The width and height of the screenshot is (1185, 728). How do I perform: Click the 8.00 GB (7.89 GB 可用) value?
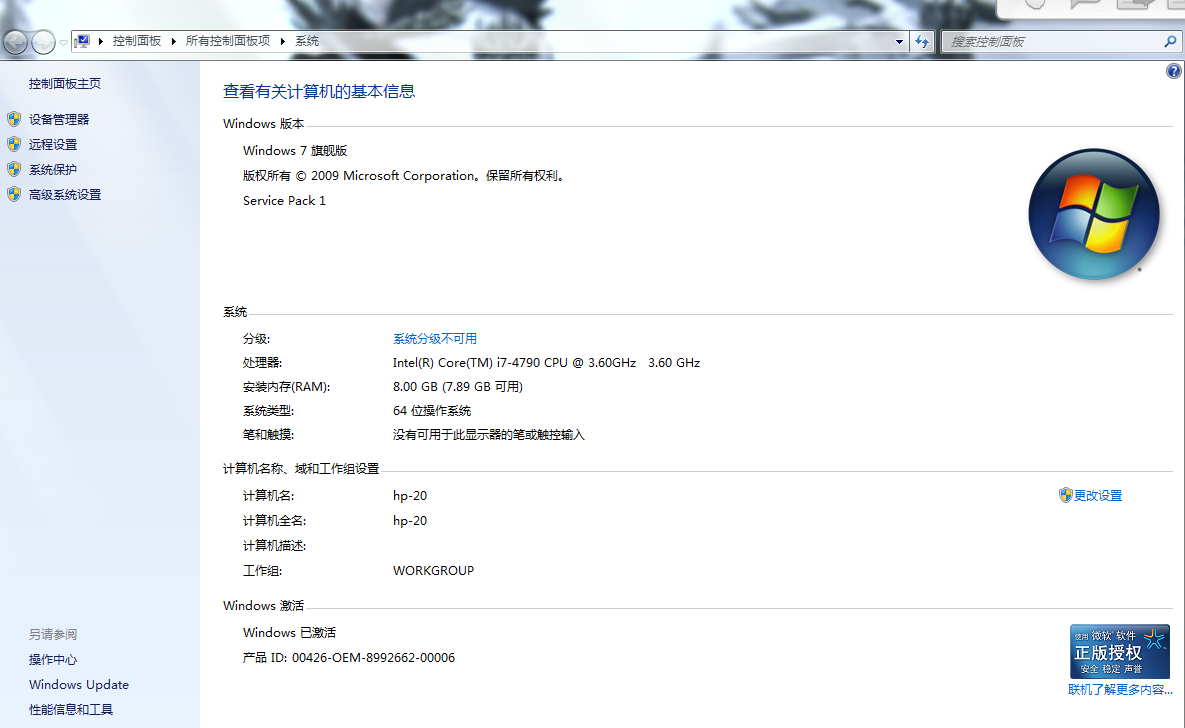(x=458, y=386)
